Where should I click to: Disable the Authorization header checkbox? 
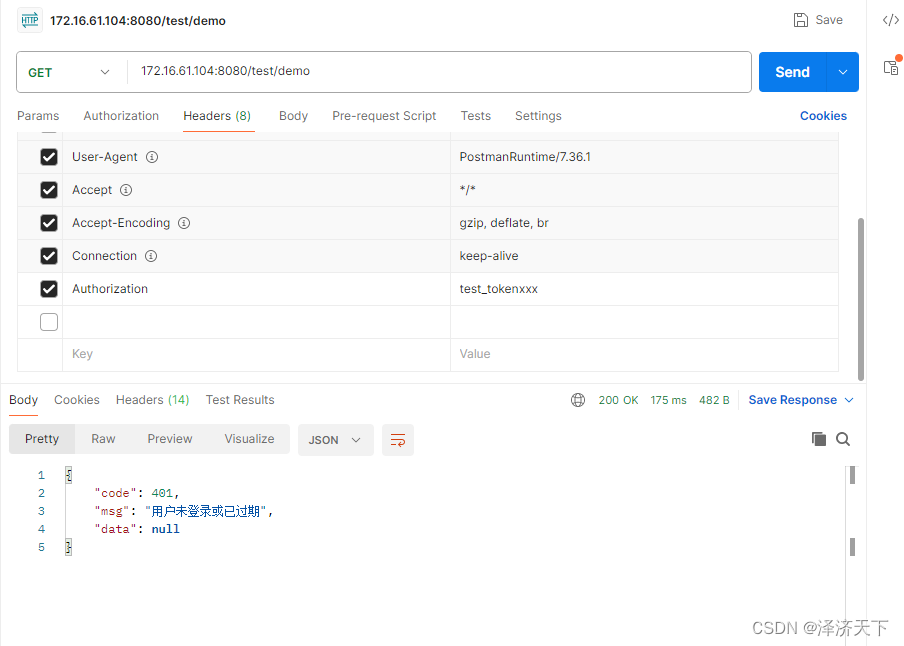click(49, 288)
